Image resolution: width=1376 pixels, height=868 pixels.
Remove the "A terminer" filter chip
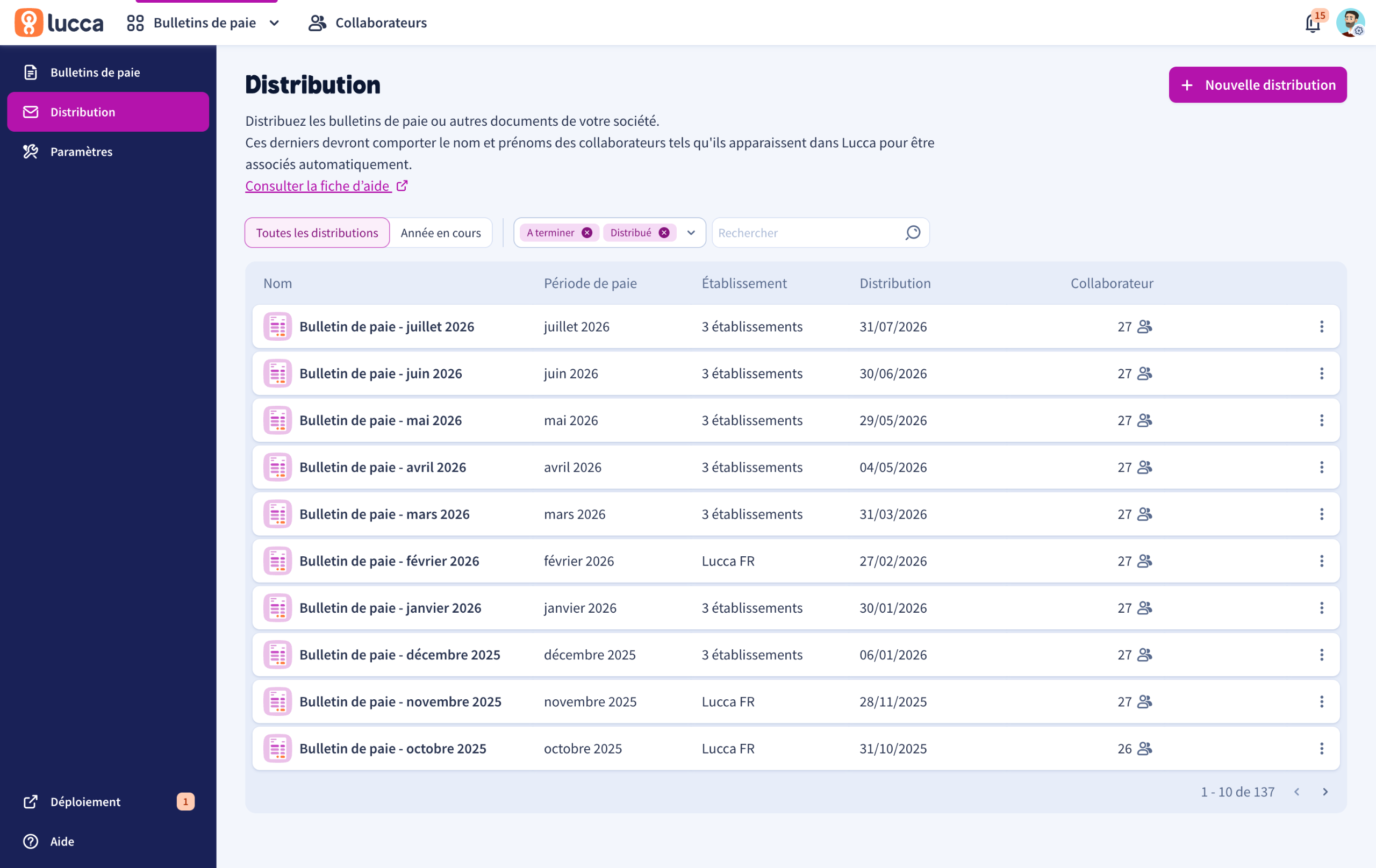tap(587, 233)
